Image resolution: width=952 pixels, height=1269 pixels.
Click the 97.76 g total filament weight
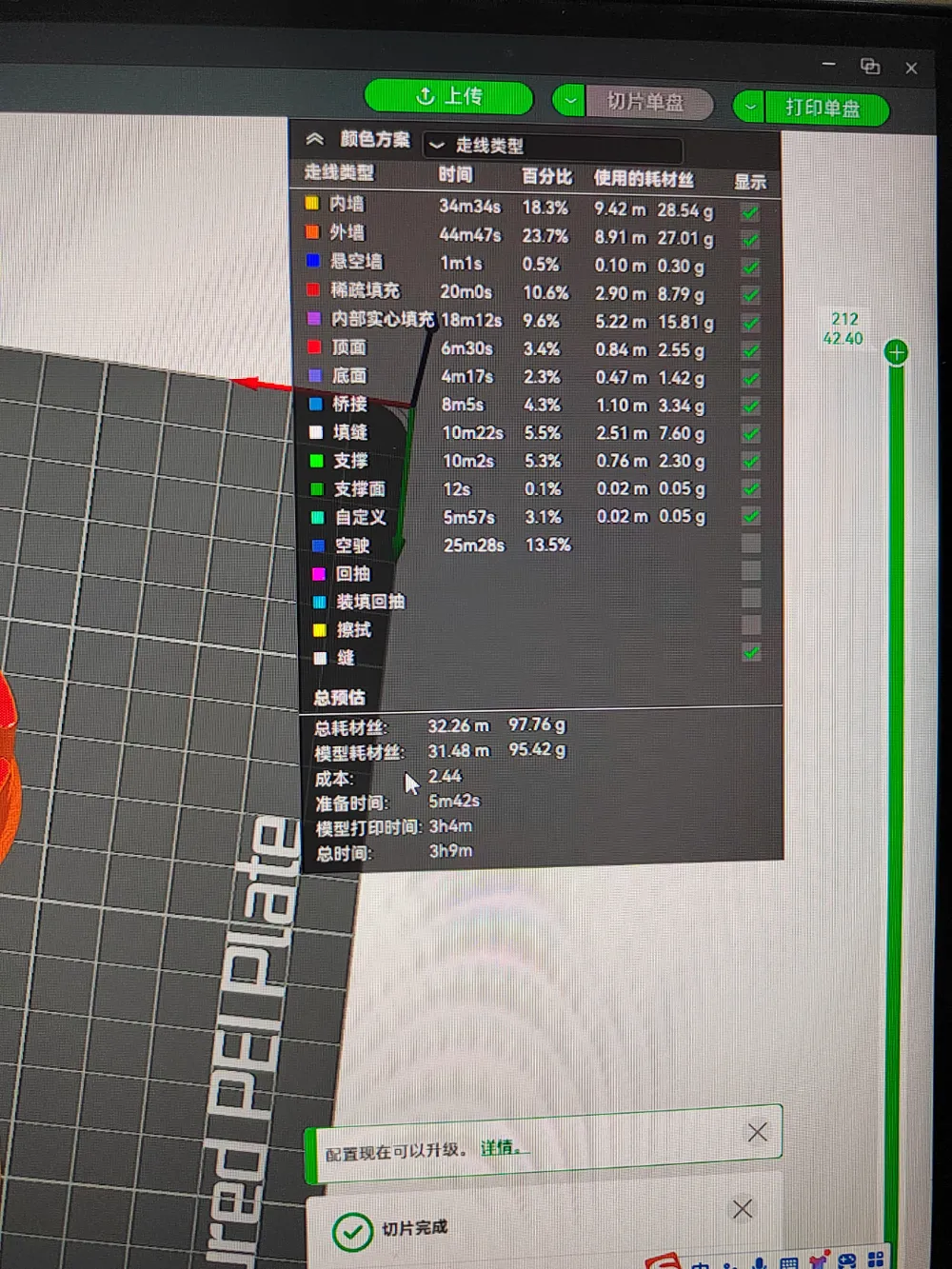(x=537, y=724)
